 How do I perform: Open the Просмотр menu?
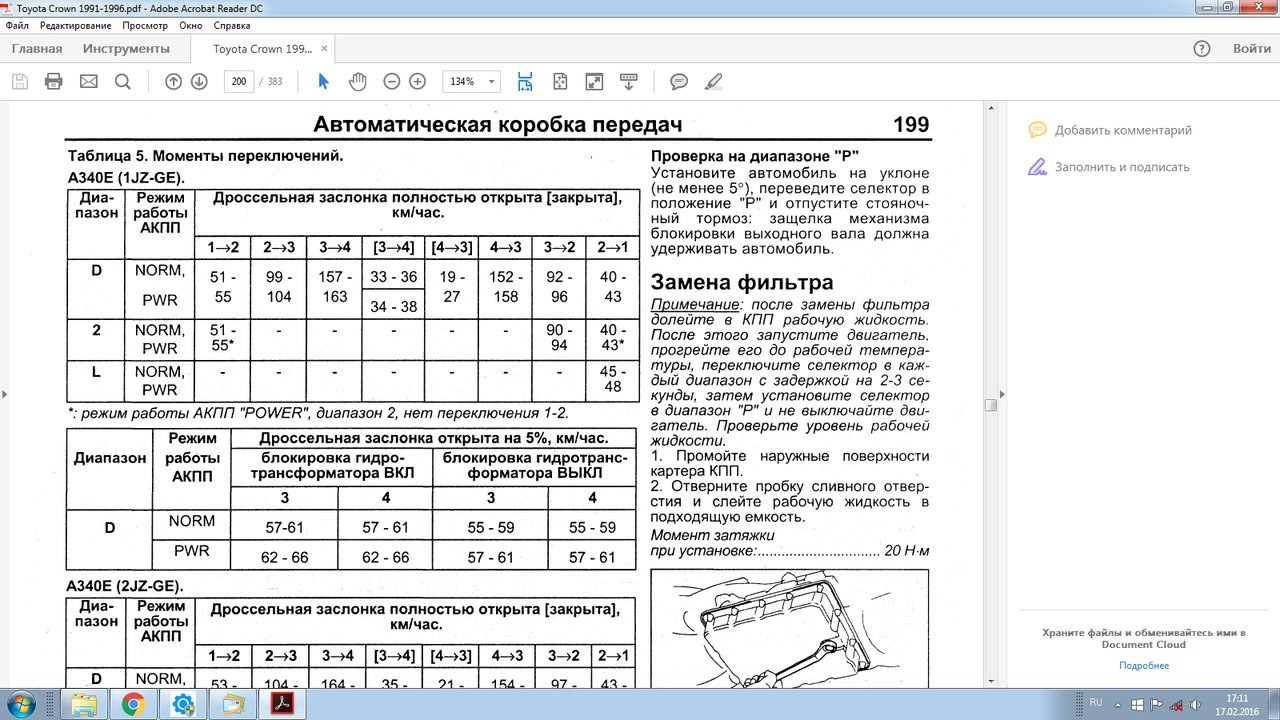pos(145,25)
